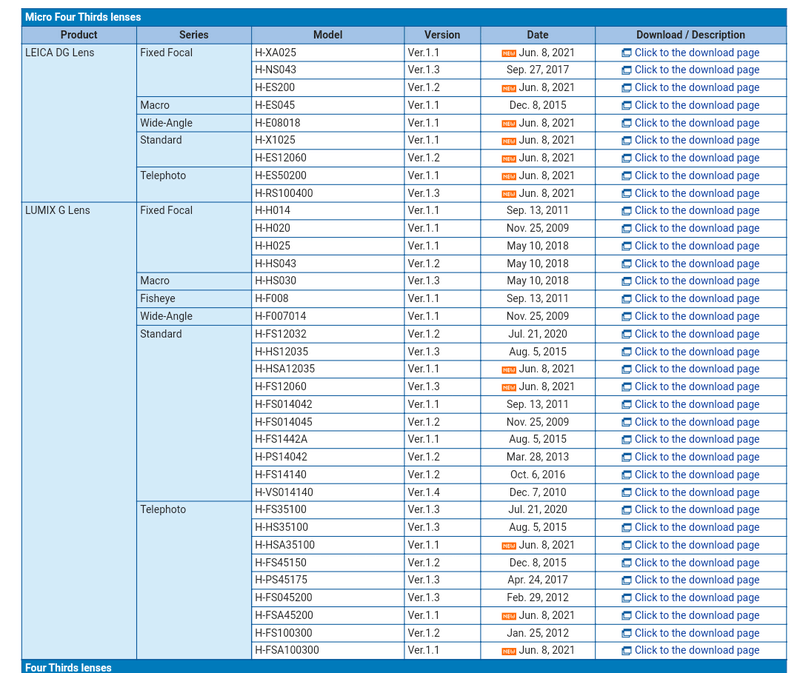800x673 pixels.
Task: Open download page link for H-PS14042
Action: (x=696, y=457)
